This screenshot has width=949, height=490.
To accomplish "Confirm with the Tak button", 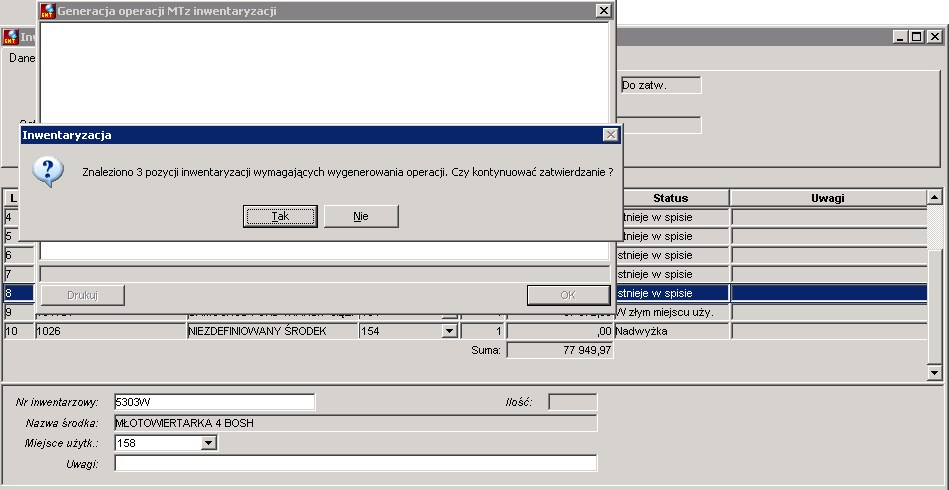I will tap(280, 216).
